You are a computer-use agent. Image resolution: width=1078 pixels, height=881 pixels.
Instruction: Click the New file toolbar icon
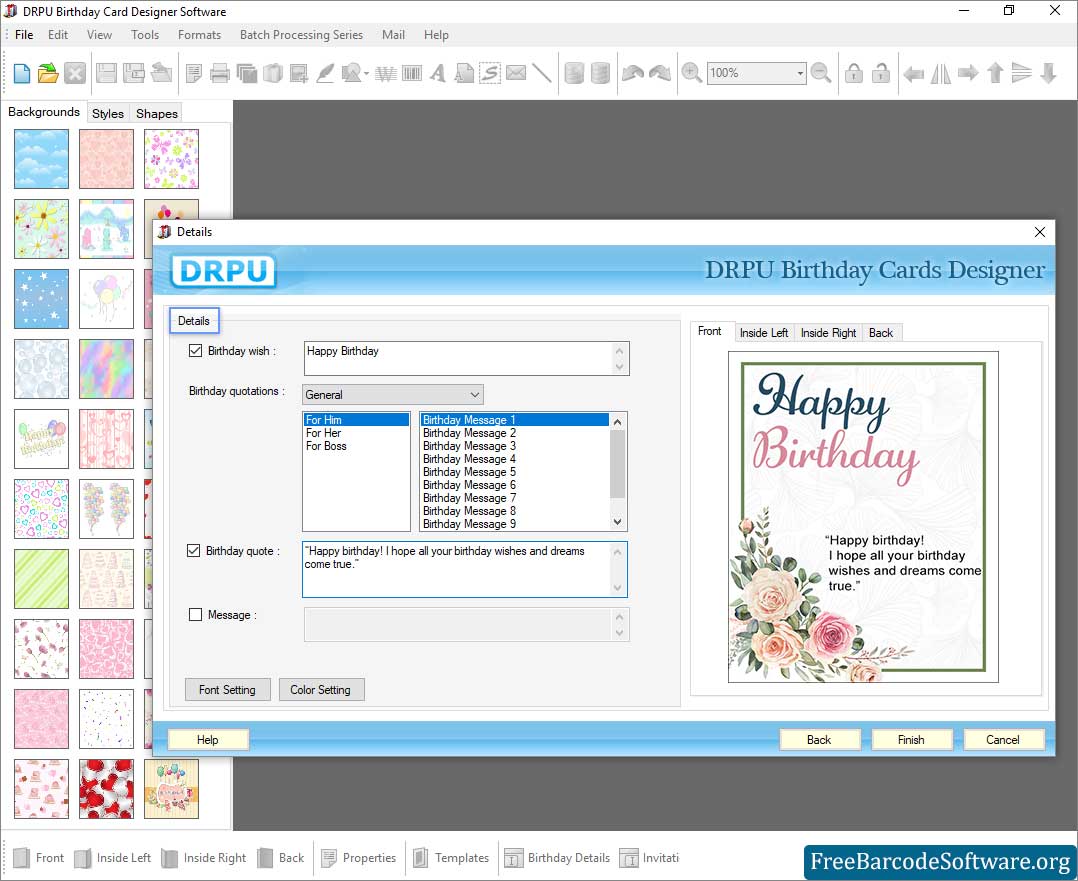[x=21, y=73]
